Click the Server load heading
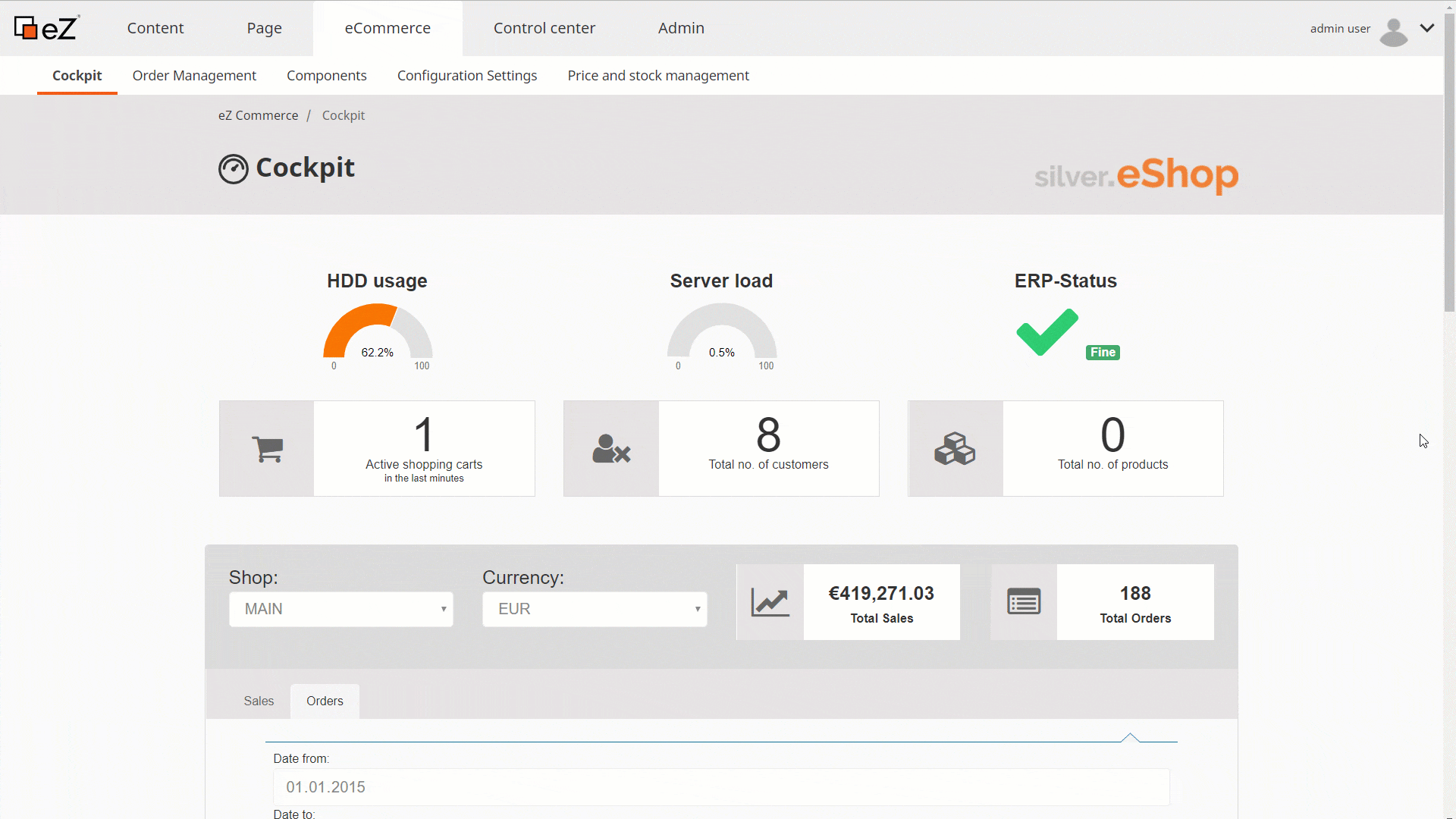The image size is (1456, 819). coord(721,281)
